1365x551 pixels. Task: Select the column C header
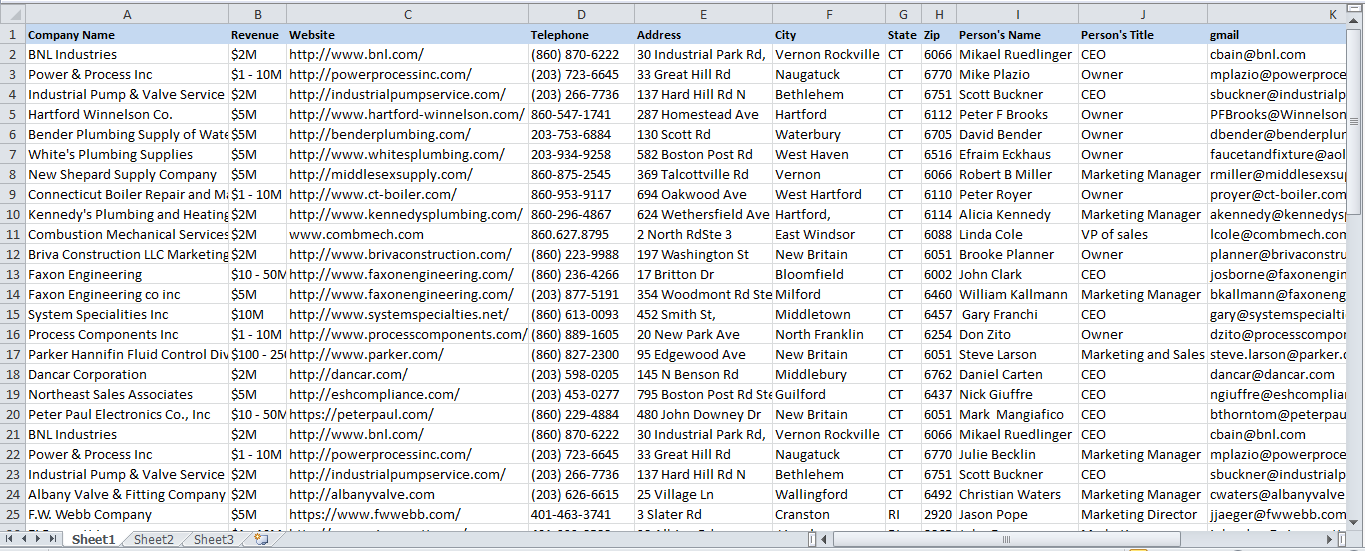pos(407,14)
